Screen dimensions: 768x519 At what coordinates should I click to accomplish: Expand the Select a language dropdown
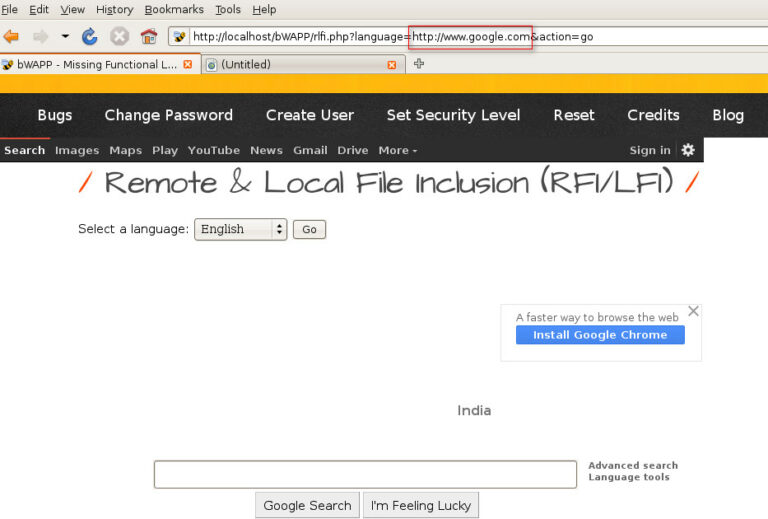pyautogui.click(x=240, y=229)
